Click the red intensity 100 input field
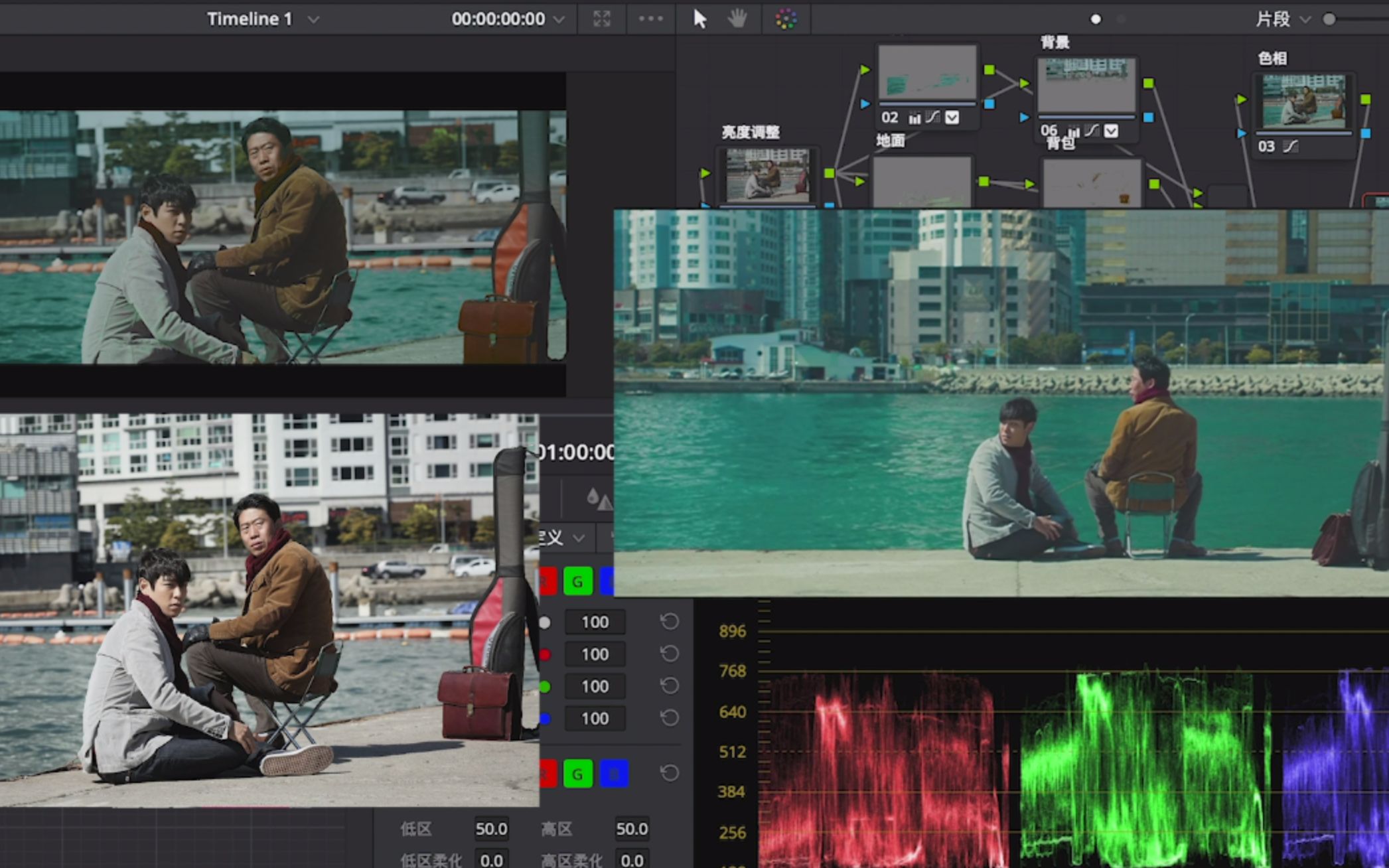Image resolution: width=1389 pixels, height=868 pixels. click(595, 654)
